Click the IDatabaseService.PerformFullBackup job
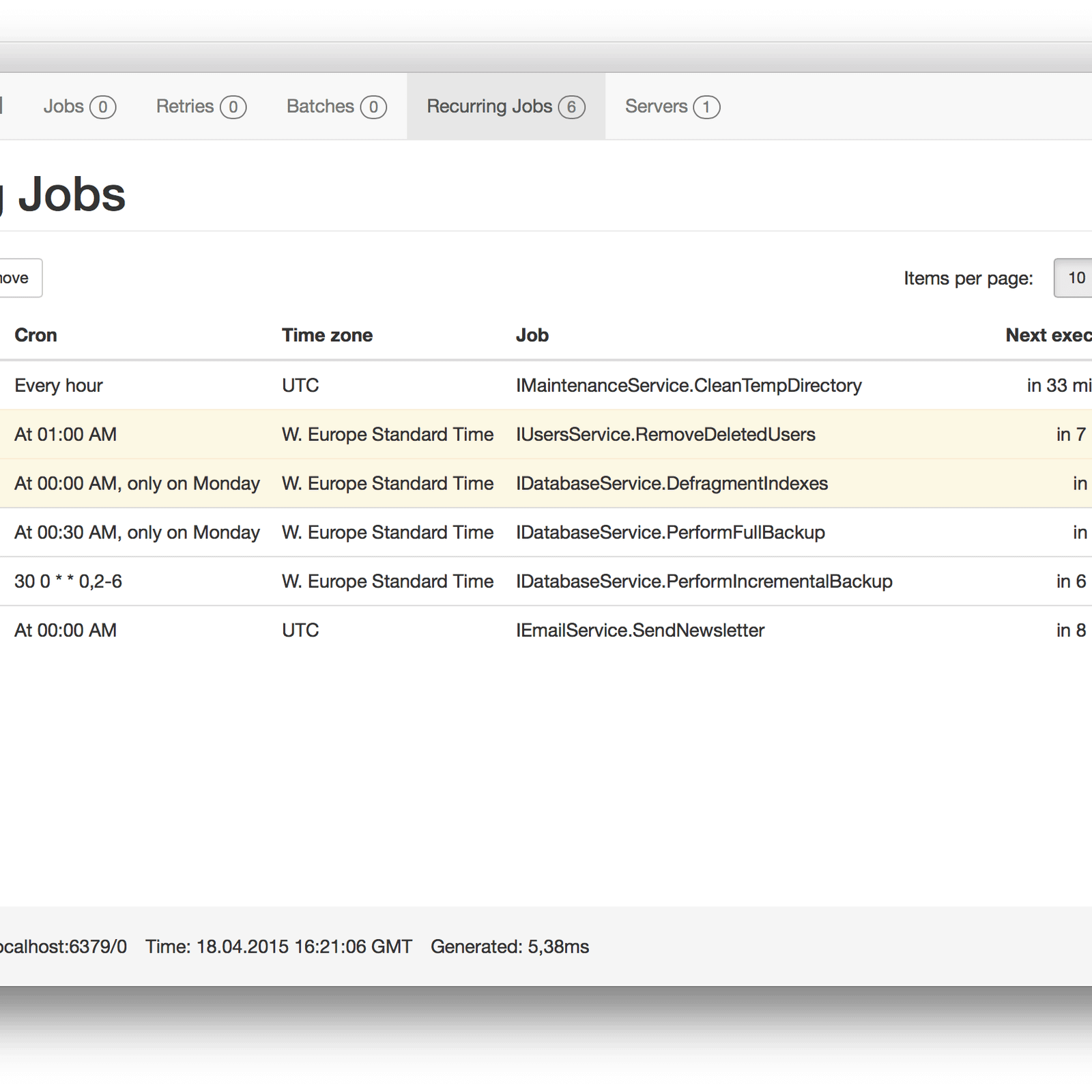 670,532
